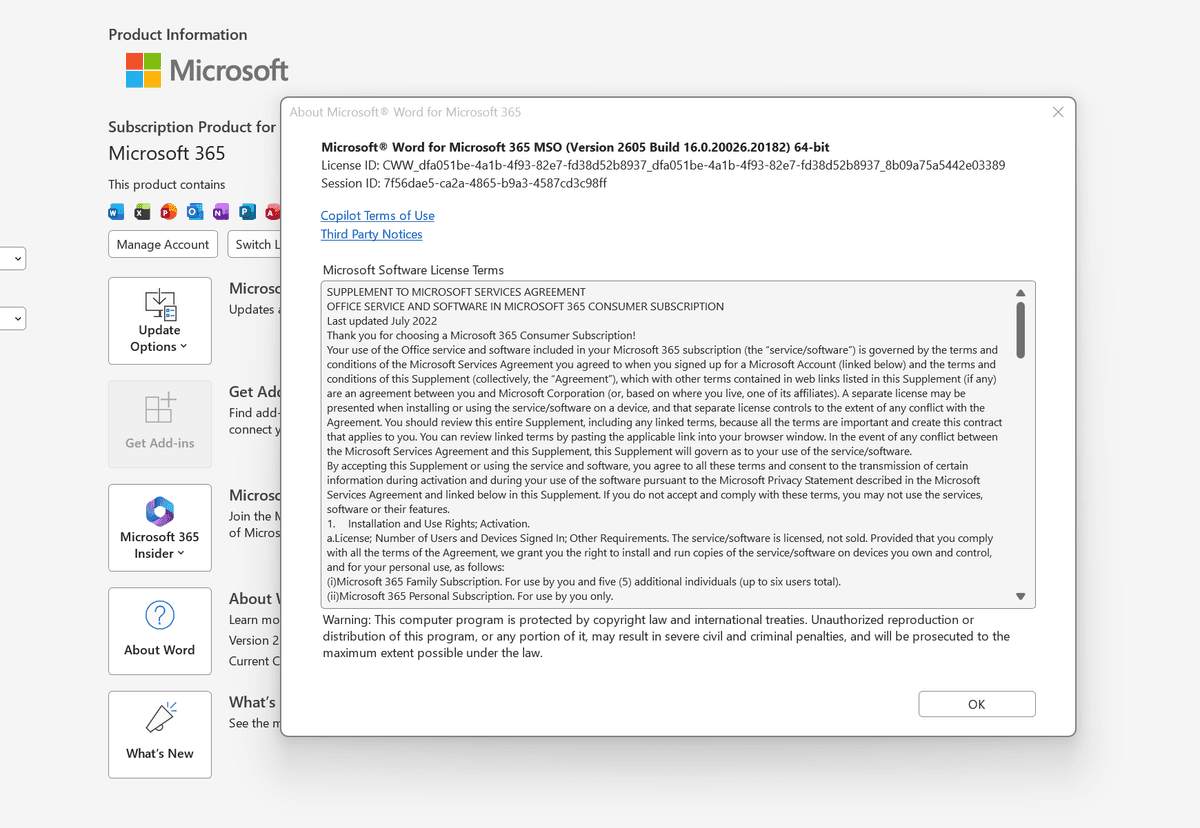Click the Word app icon under product contains
Viewport: 1200px width, 828px height.
116,212
